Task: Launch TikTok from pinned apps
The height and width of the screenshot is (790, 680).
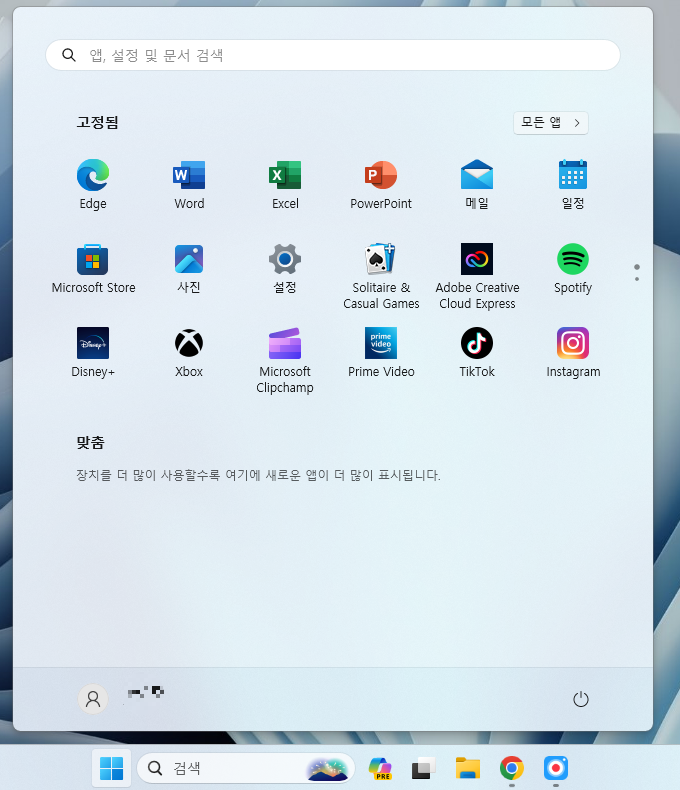Action: [477, 353]
